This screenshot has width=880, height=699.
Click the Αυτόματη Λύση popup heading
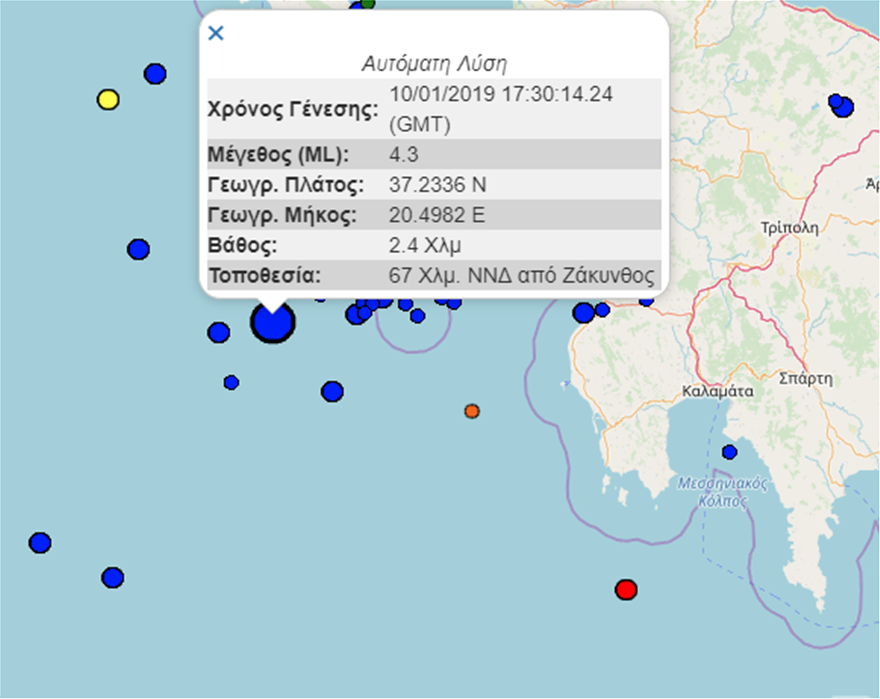(x=434, y=63)
